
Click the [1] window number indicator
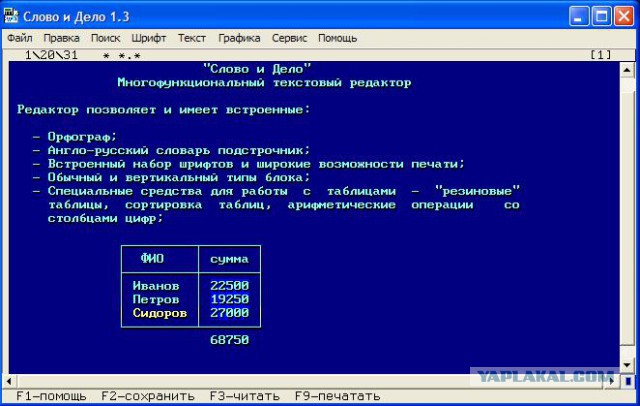click(601, 55)
